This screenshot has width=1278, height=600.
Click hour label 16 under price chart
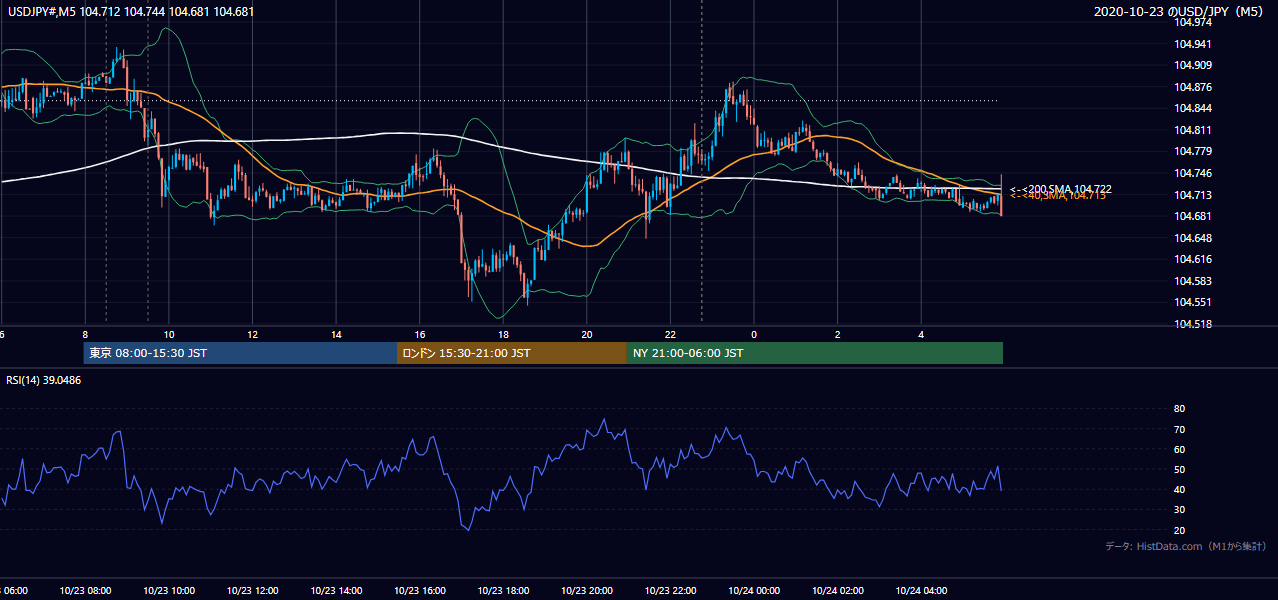click(420, 335)
